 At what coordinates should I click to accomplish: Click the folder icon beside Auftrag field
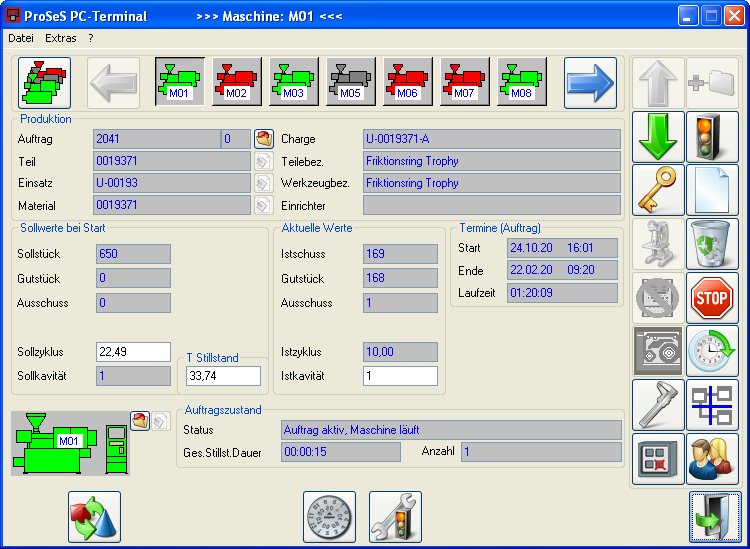point(264,139)
